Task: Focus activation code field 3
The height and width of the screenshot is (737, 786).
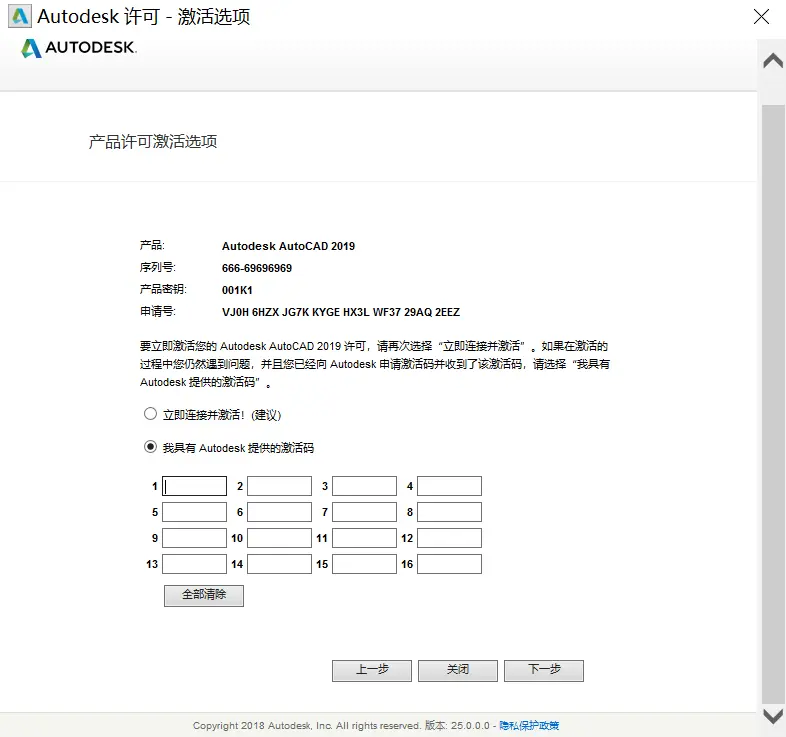Action: [364, 486]
